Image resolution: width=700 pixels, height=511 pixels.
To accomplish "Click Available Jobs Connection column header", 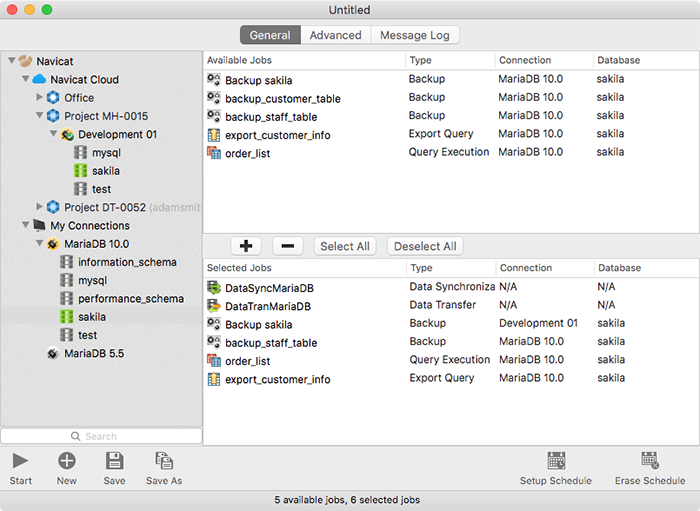I will 544,60.
